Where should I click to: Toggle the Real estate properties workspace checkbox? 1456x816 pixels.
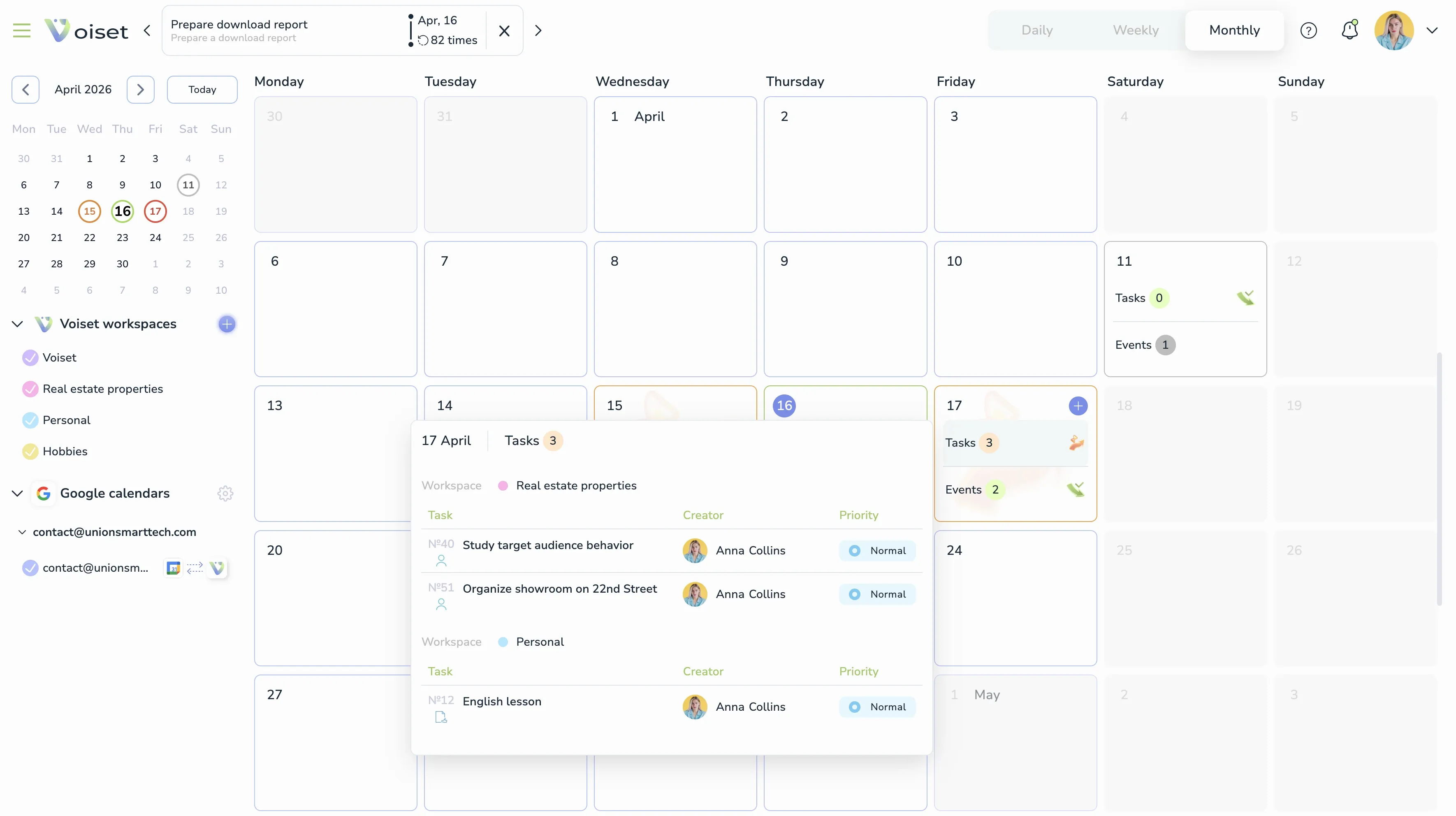pos(30,389)
